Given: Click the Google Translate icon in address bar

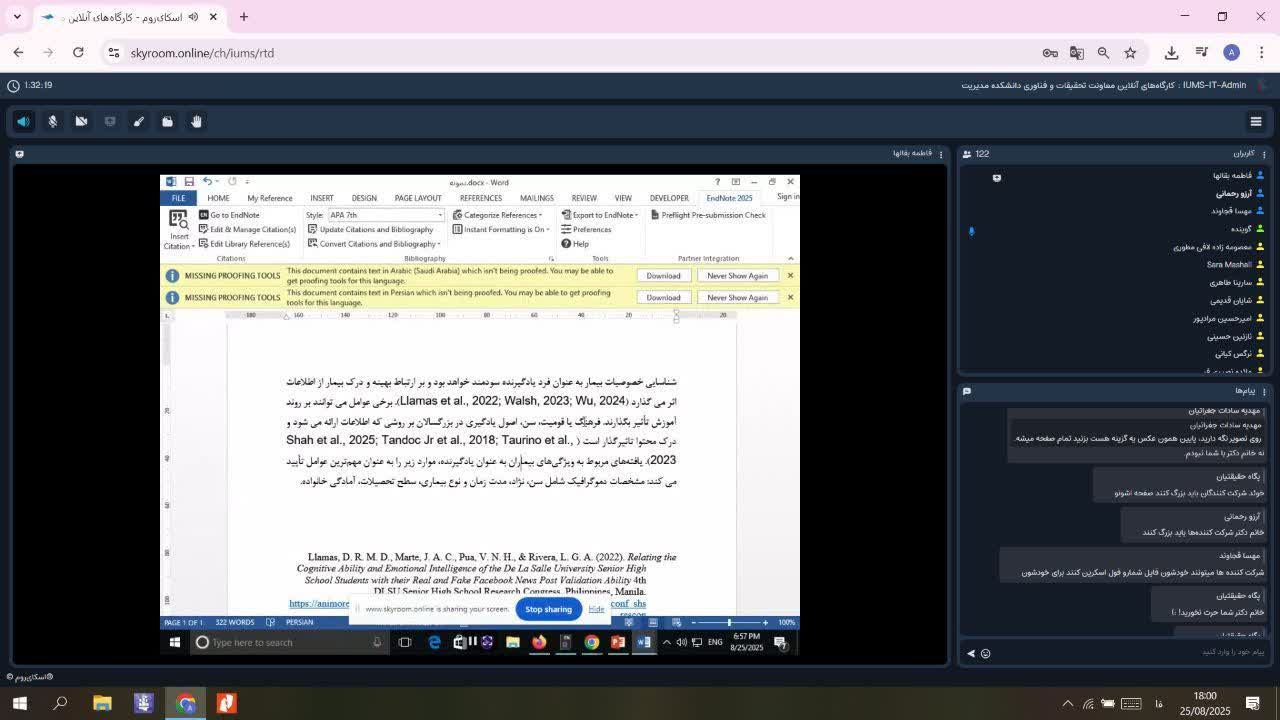Looking at the screenshot, I should tap(1077, 53).
